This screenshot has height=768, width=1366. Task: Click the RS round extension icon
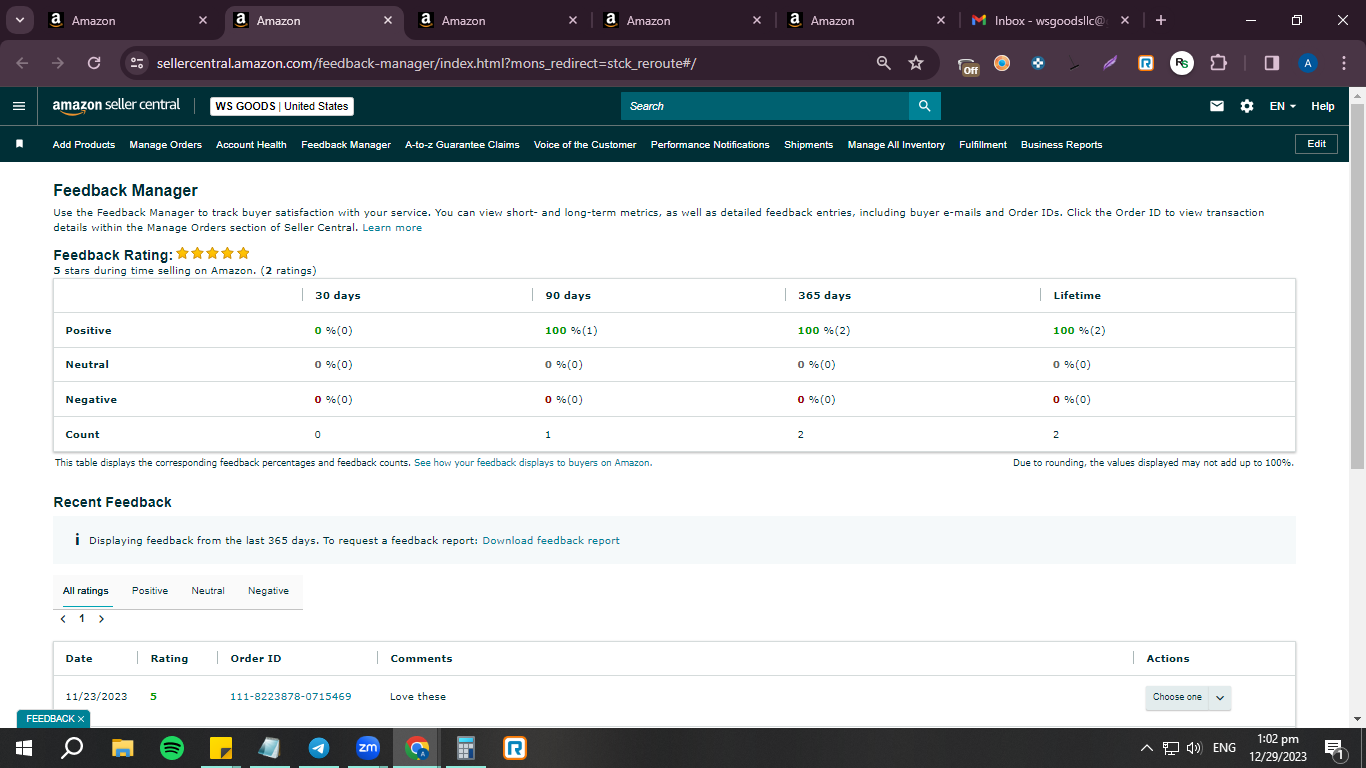(1182, 63)
